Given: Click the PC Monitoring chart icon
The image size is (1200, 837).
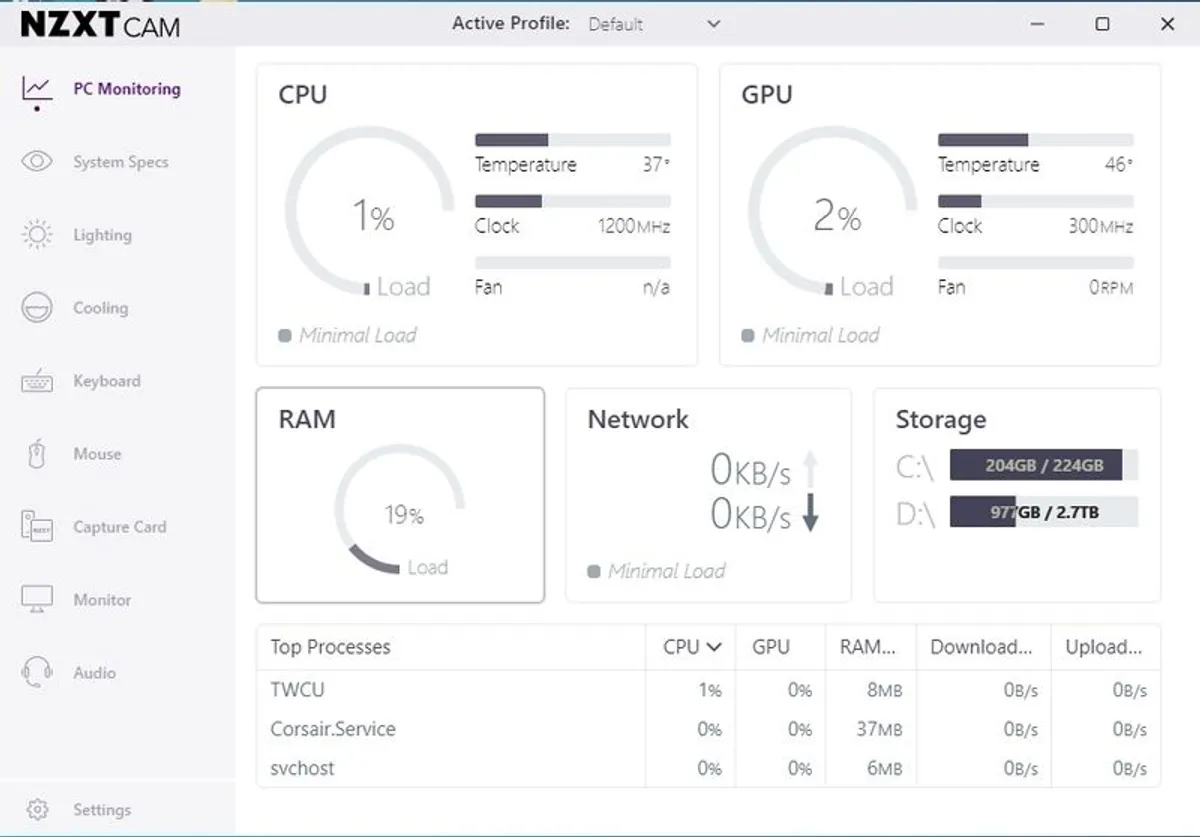Looking at the screenshot, I should (37, 89).
